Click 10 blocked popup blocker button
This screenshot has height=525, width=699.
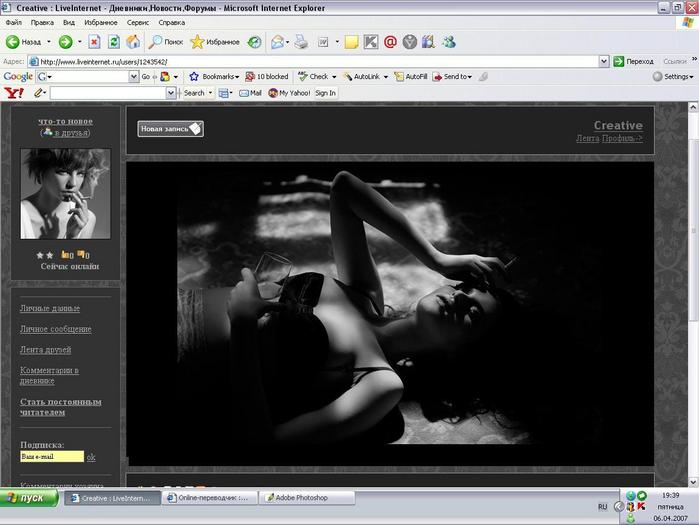(x=267, y=77)
